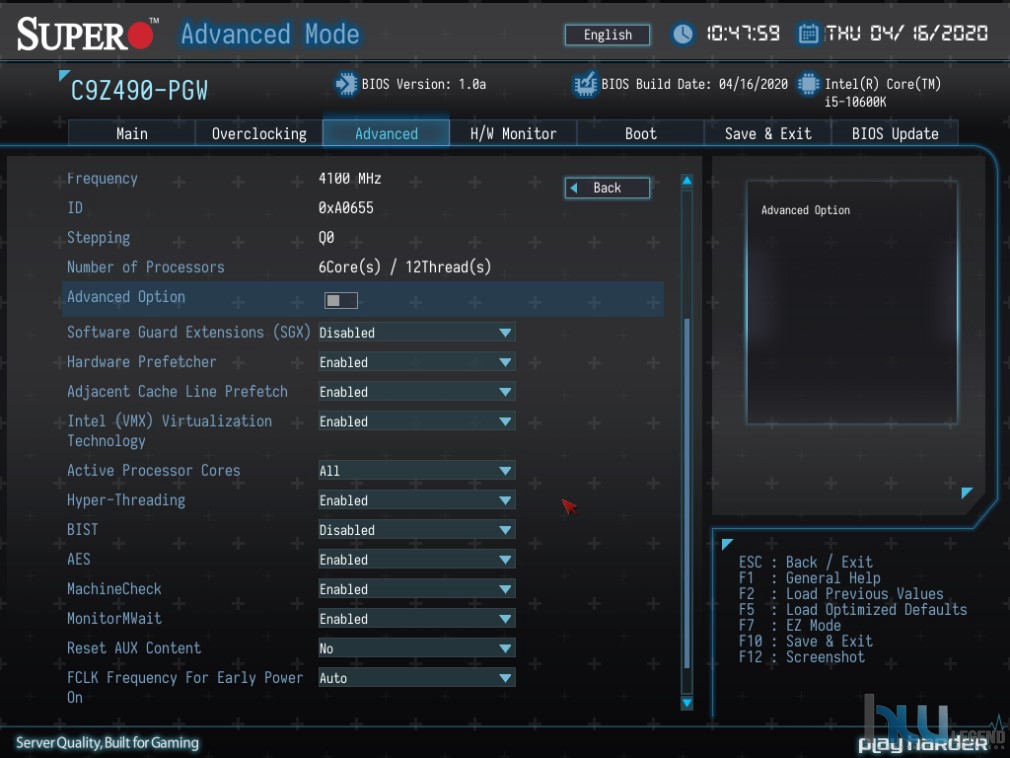Click the Stepping value Q0
Viewport: 1010px width, 758px height.
326,238
